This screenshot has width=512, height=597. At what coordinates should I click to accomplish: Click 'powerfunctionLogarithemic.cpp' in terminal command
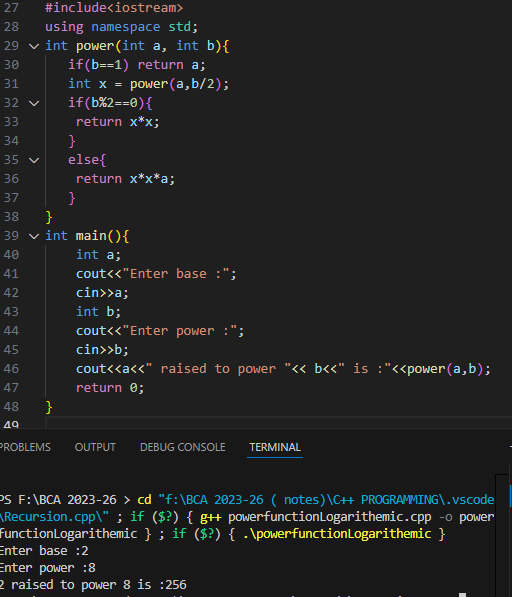click(330, 517)
